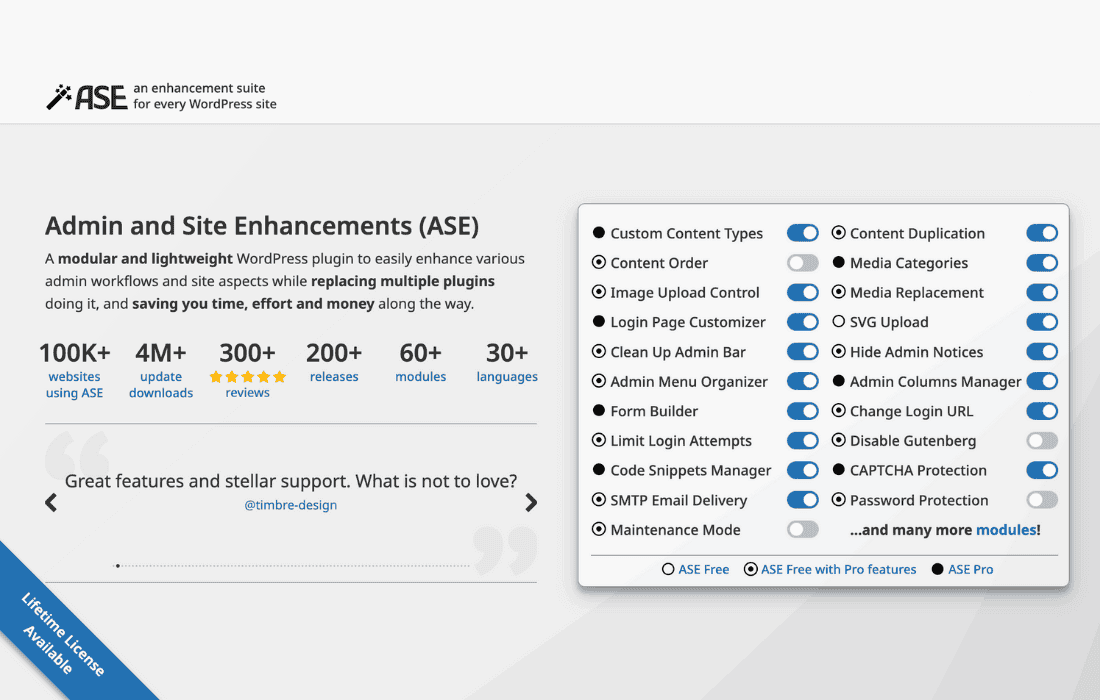Click the CAPTCHA Protection bullet icon
The width and height of the screenshot is (1100, 700).
coord(838,469)
